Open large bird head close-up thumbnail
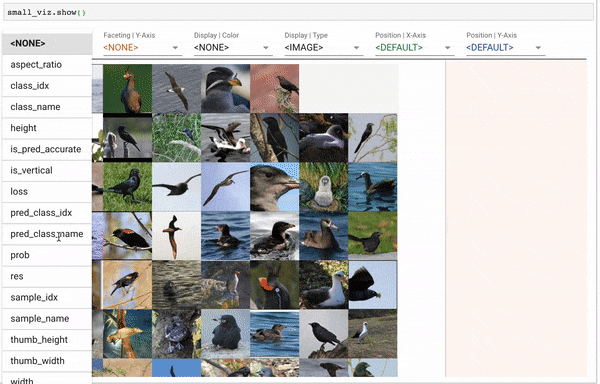The width and height of the screenshot is (600, 384). point(274,187)
